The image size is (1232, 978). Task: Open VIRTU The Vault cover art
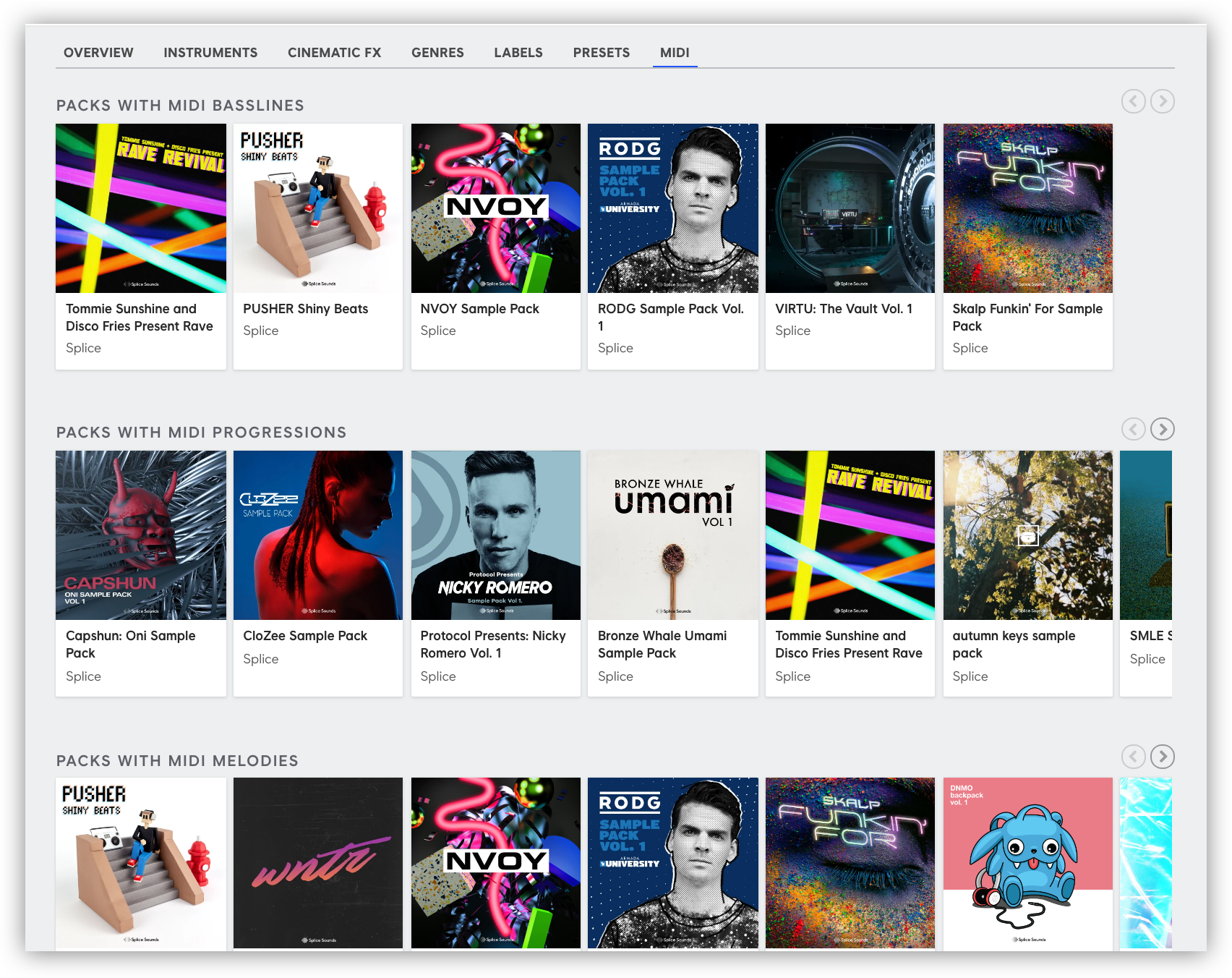click(x=850, y=208)
